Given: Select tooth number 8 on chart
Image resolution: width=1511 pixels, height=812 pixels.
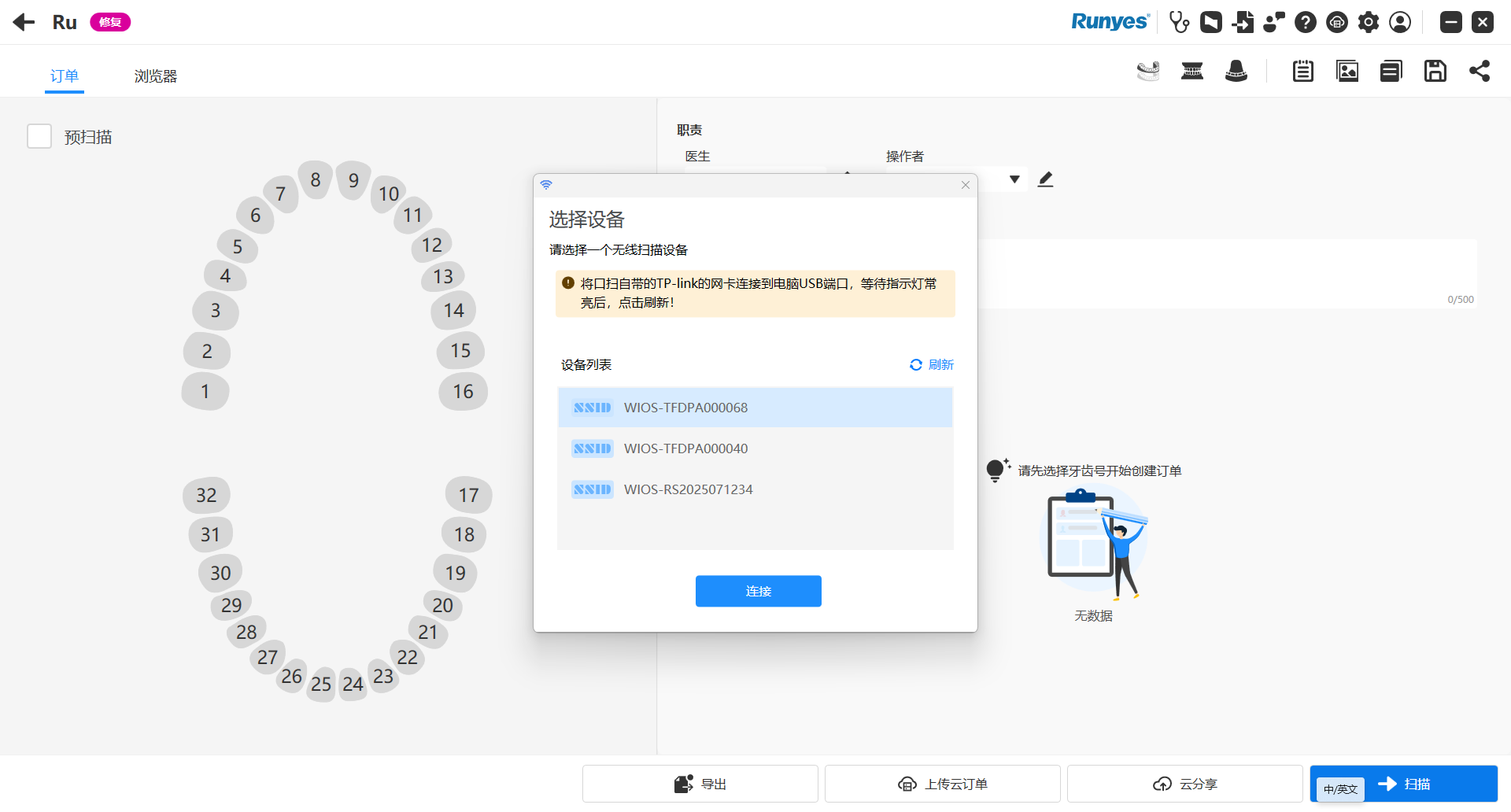Looking at the screenshot, I should tap(316, 180).
